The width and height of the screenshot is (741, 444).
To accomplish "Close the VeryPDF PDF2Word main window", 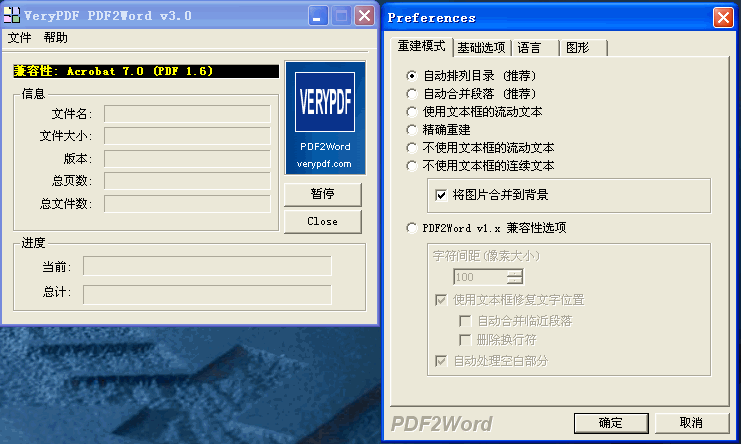I will coord(365,16).
